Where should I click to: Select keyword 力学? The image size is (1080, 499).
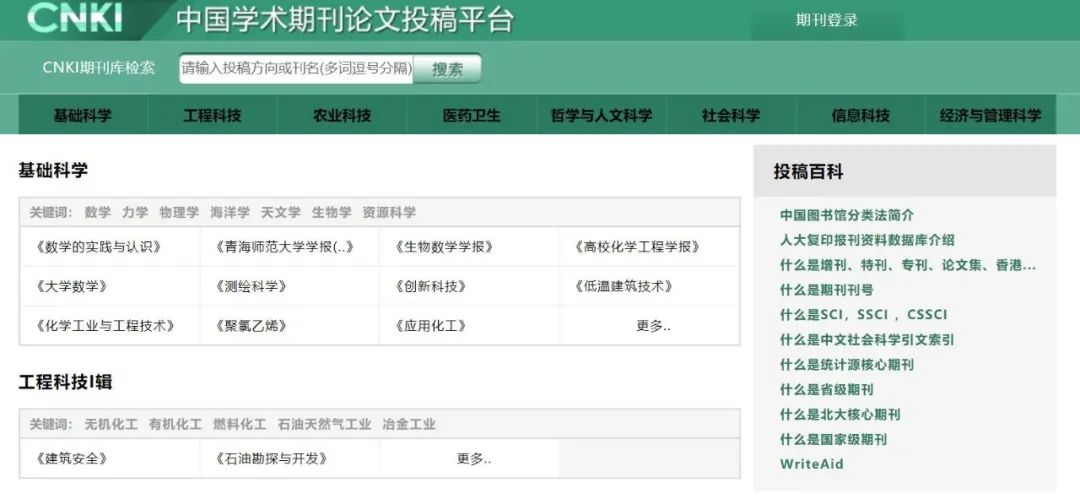coord(135,212)
